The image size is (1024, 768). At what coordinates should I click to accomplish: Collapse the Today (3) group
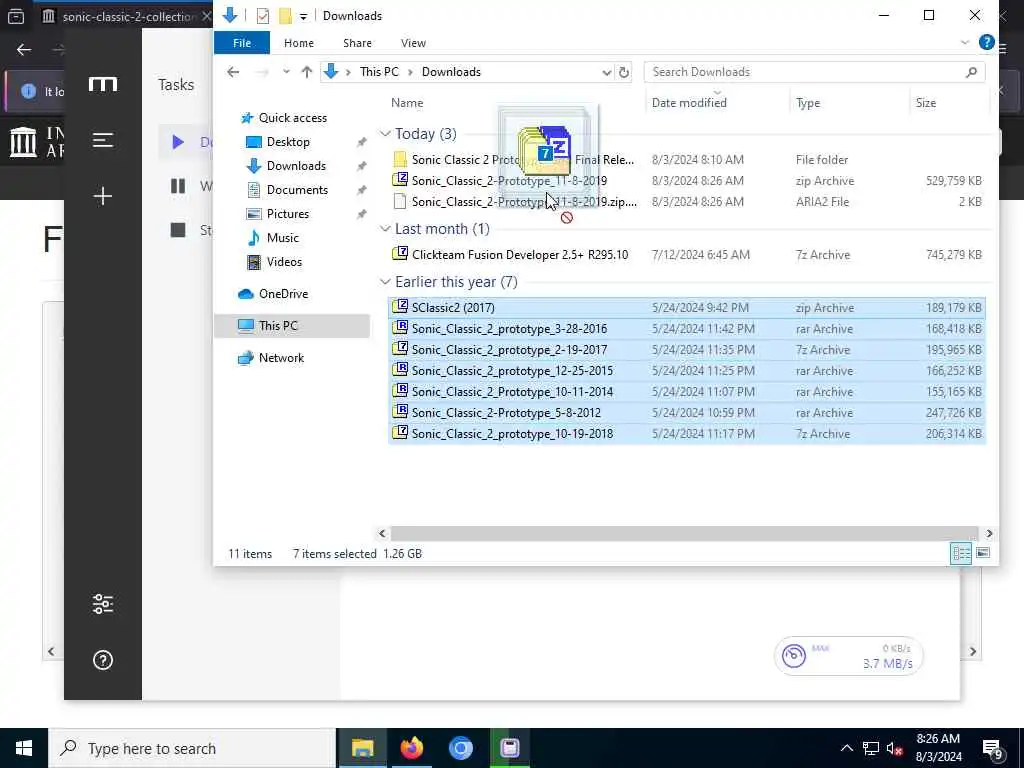click(385, 134)
